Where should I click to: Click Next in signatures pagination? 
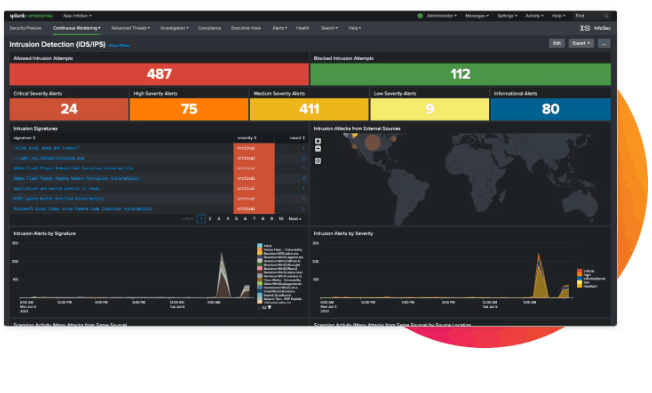295,219
